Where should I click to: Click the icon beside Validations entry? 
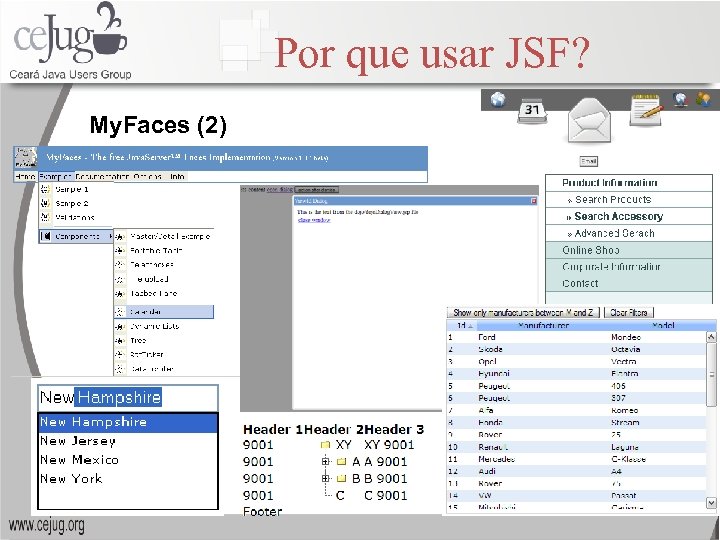[x=45, y=217]
